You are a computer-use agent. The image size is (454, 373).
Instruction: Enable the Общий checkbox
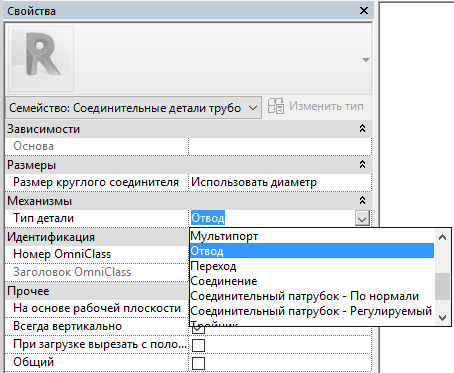tap(198, 363)
